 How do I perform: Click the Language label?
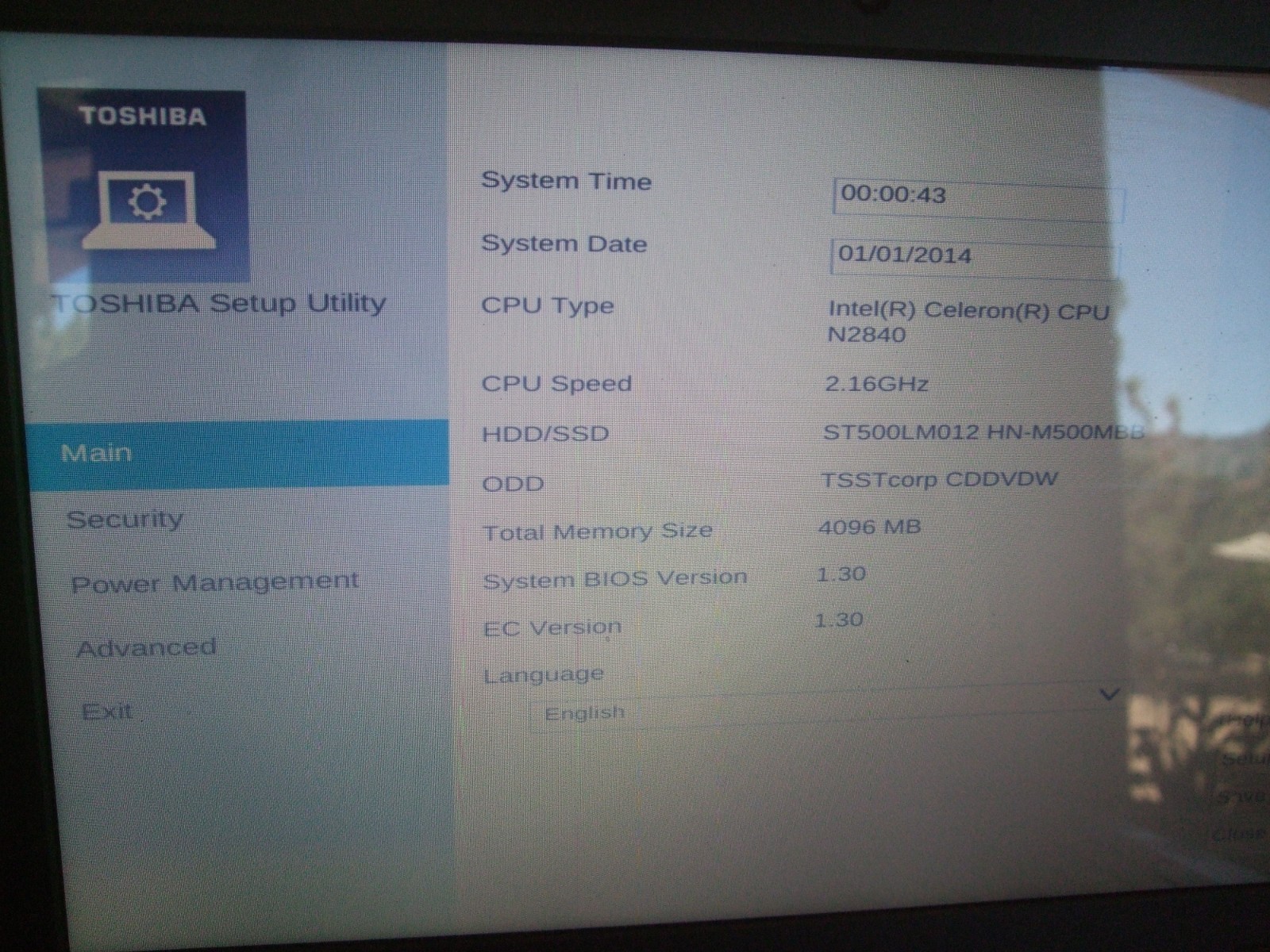tap(544, 676)
